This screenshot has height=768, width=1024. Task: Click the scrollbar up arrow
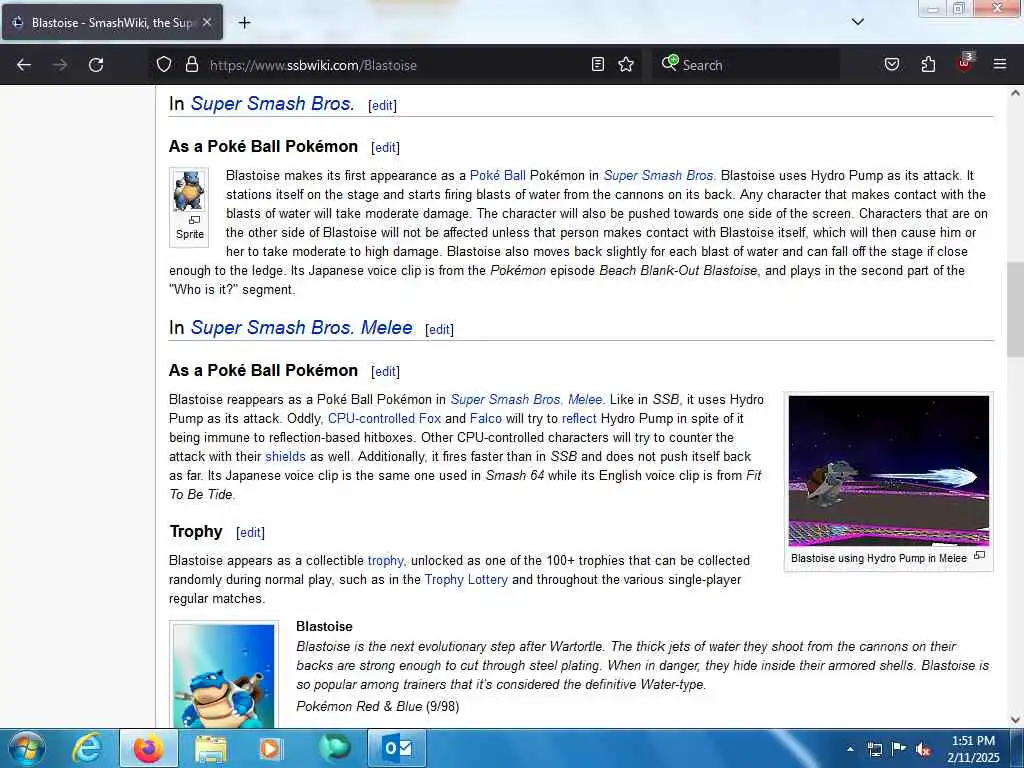click(x=1015, y=93)
